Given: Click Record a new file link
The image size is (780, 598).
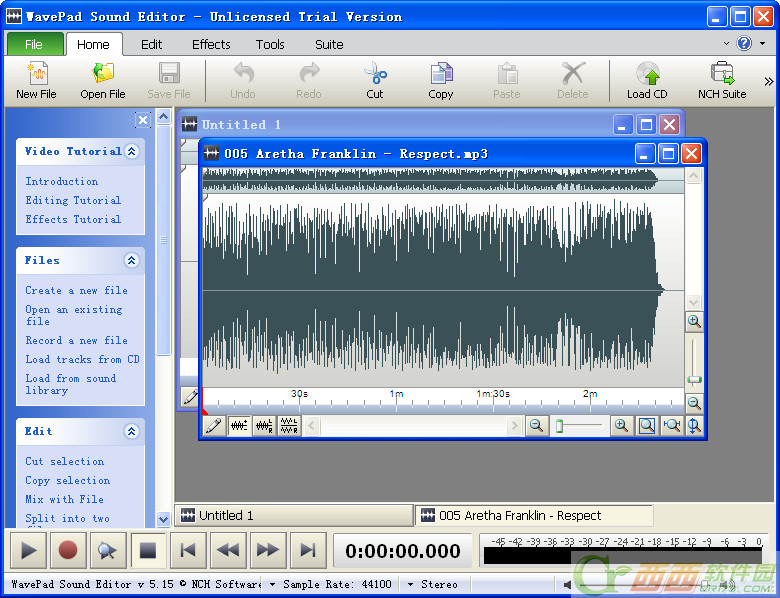Looking at the screenshot, I should 77,341.
